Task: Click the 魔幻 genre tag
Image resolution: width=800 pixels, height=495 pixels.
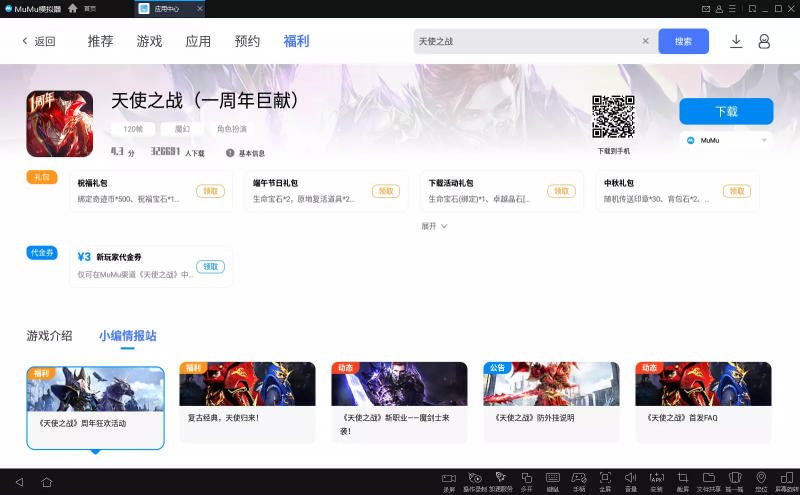Action: click(x=182, y=129)
